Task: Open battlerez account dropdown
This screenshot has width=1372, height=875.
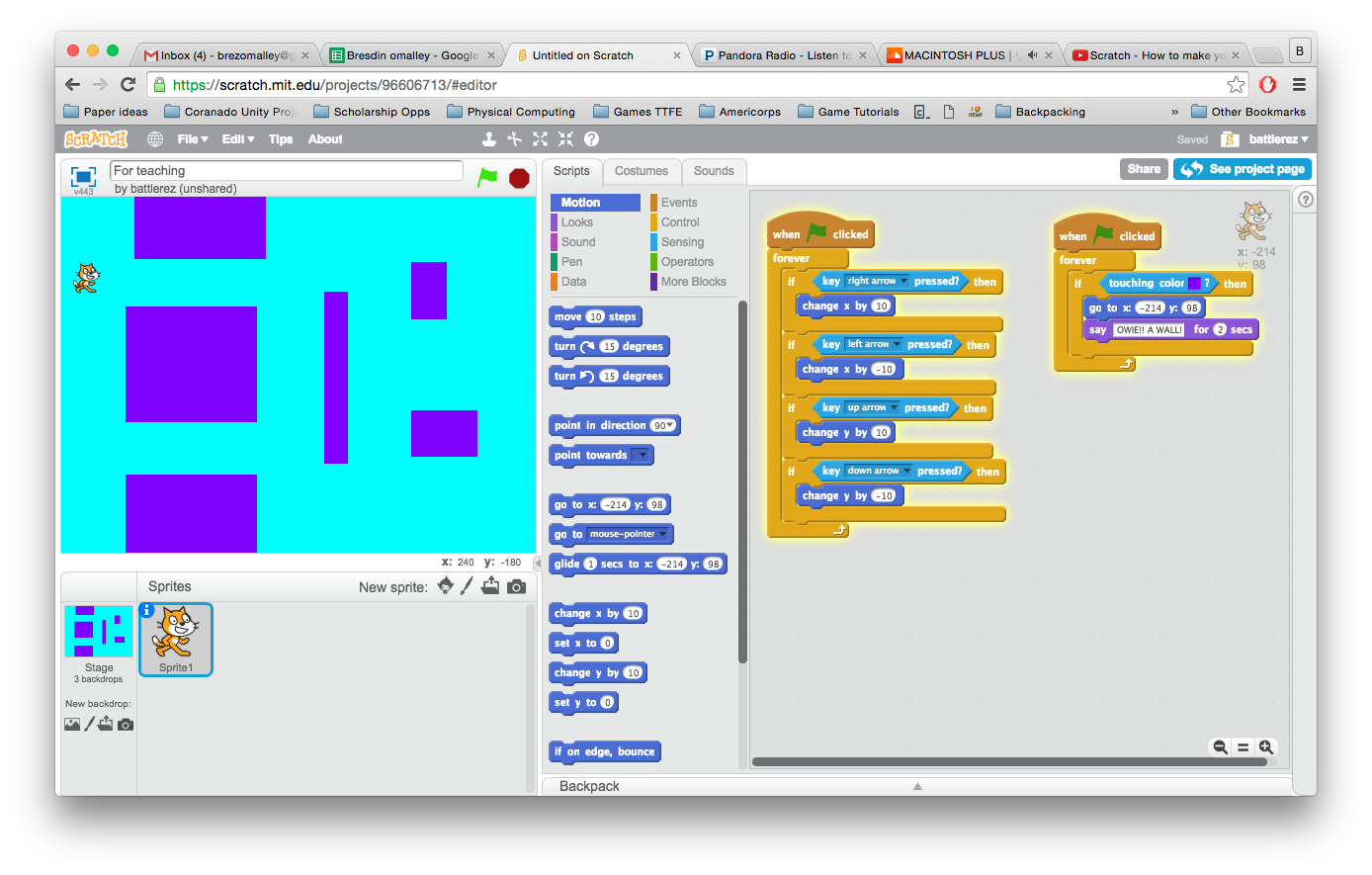Action: (x=1278, y=139)
